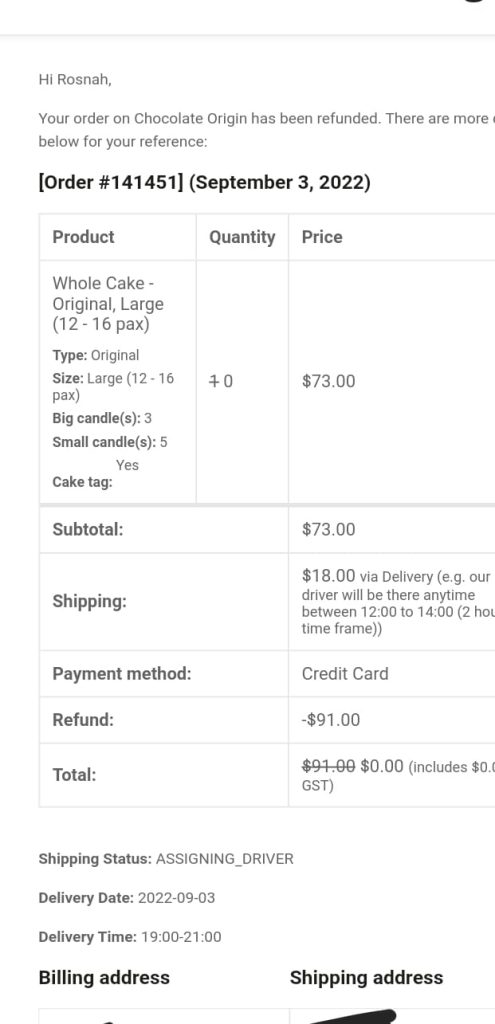Viewport: 495px width, 1024px height.
Task: Select the Product column header
Action: (84, 237)
